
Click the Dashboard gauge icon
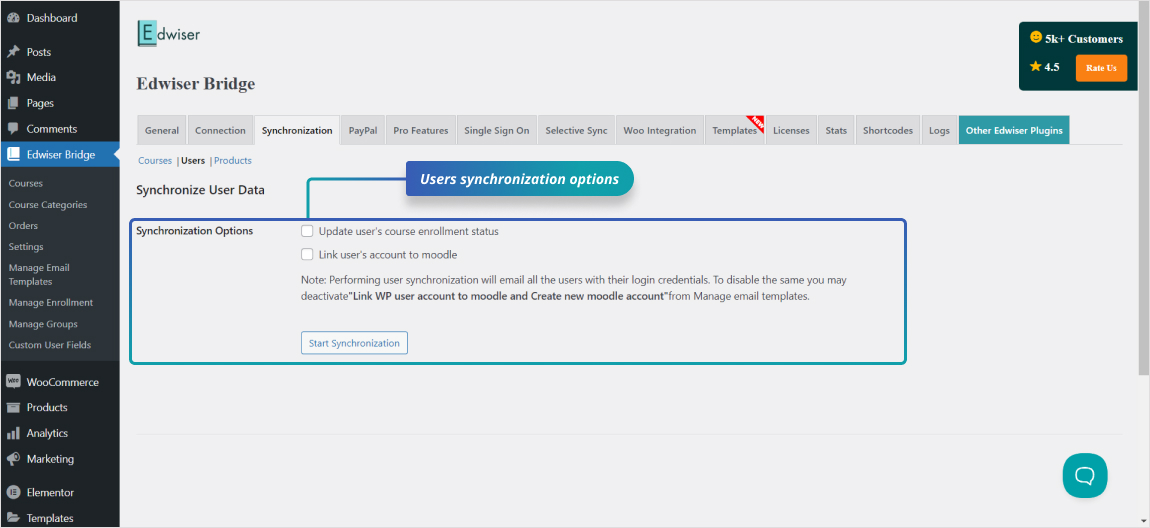coord(12,18)
